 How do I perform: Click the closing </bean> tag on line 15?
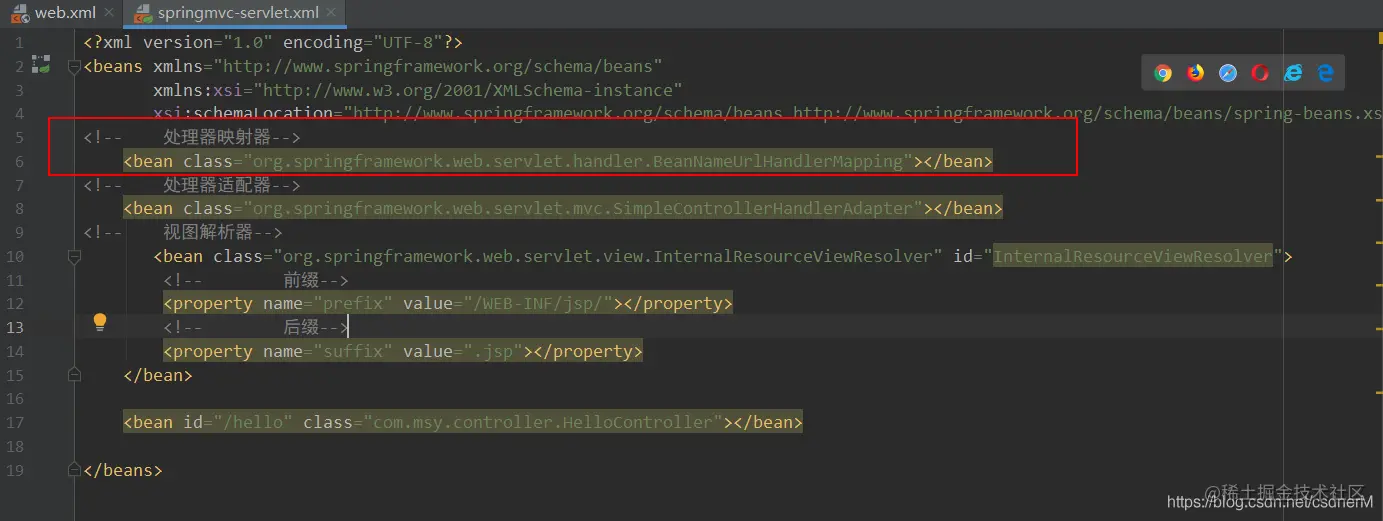click(158, 375)
